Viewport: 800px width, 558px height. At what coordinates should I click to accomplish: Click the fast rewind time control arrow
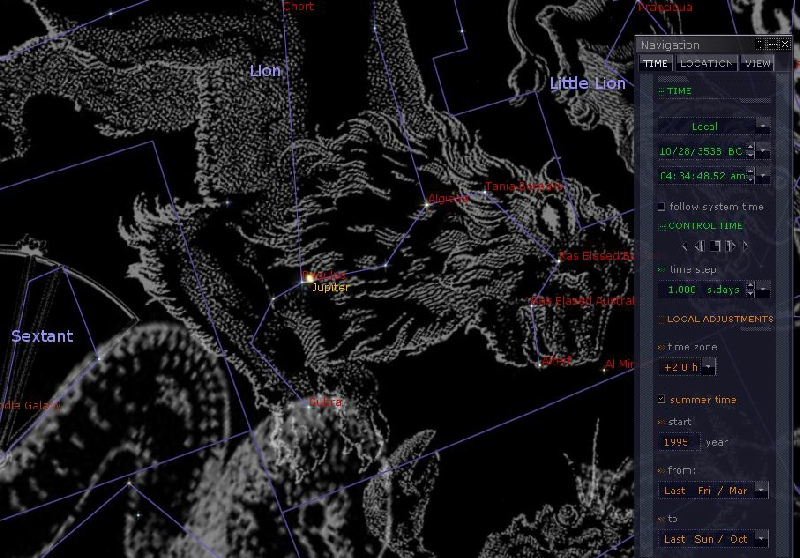[685, 247]
